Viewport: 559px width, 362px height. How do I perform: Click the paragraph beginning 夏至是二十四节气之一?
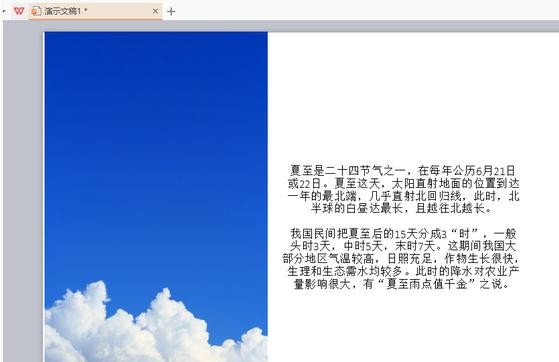tap(403, 189)
